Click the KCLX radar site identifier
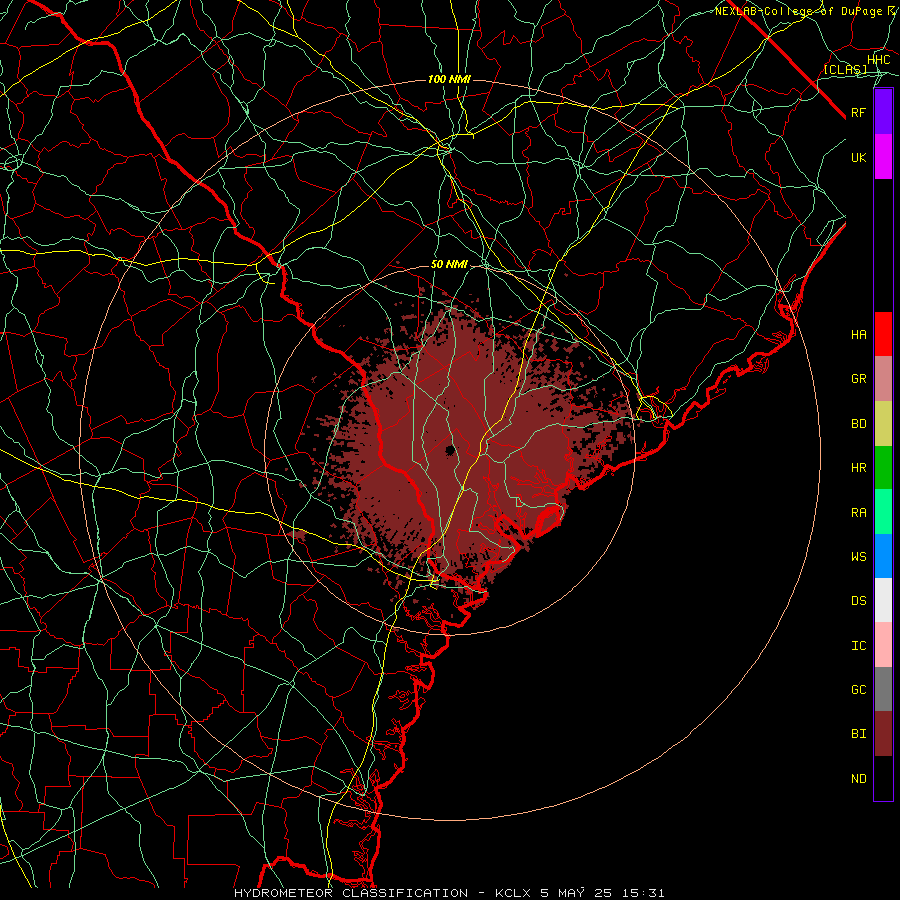This screenshot has height=900, width=900. 513,893
